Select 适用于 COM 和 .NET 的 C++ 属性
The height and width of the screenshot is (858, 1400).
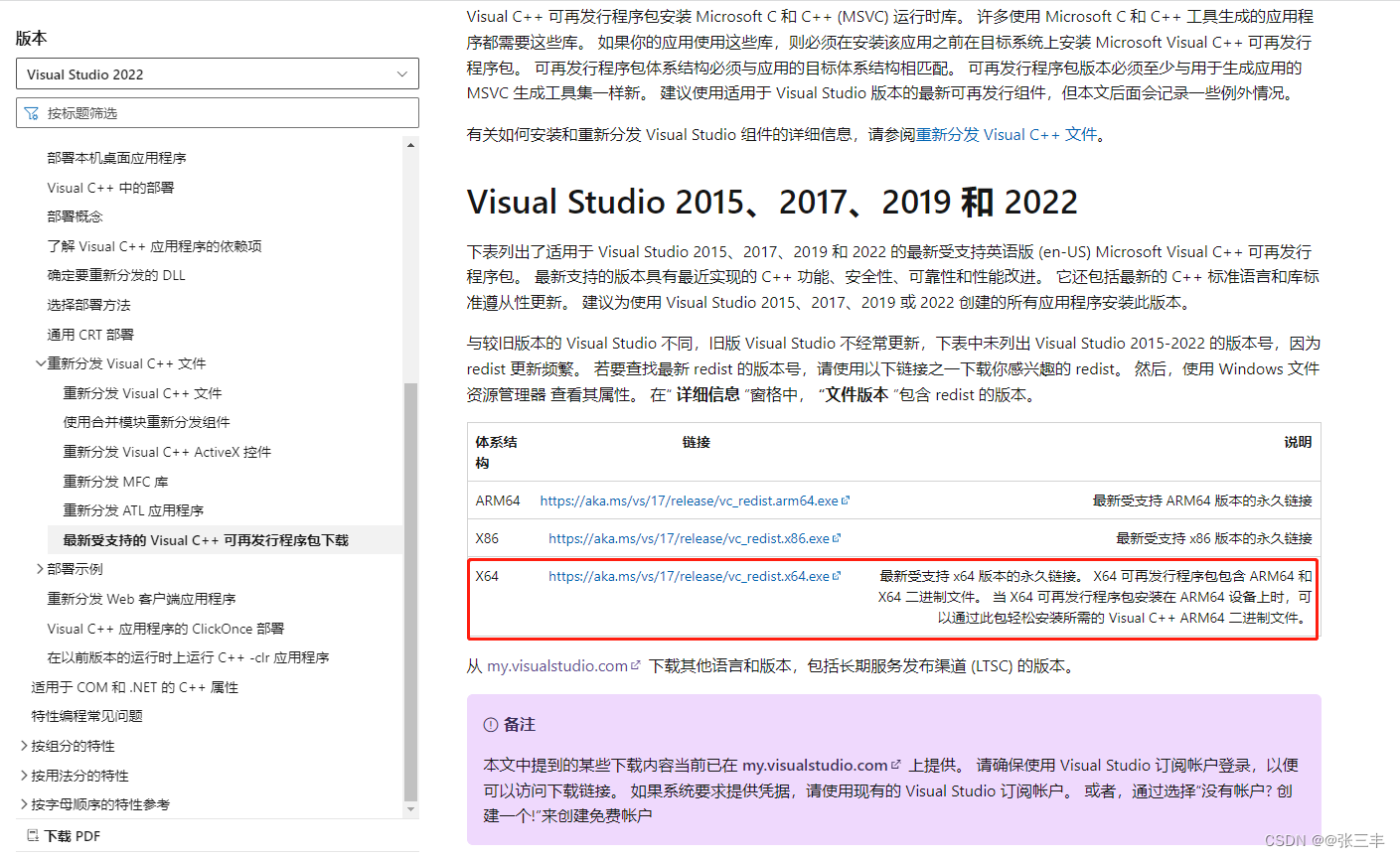pos(134,687)
